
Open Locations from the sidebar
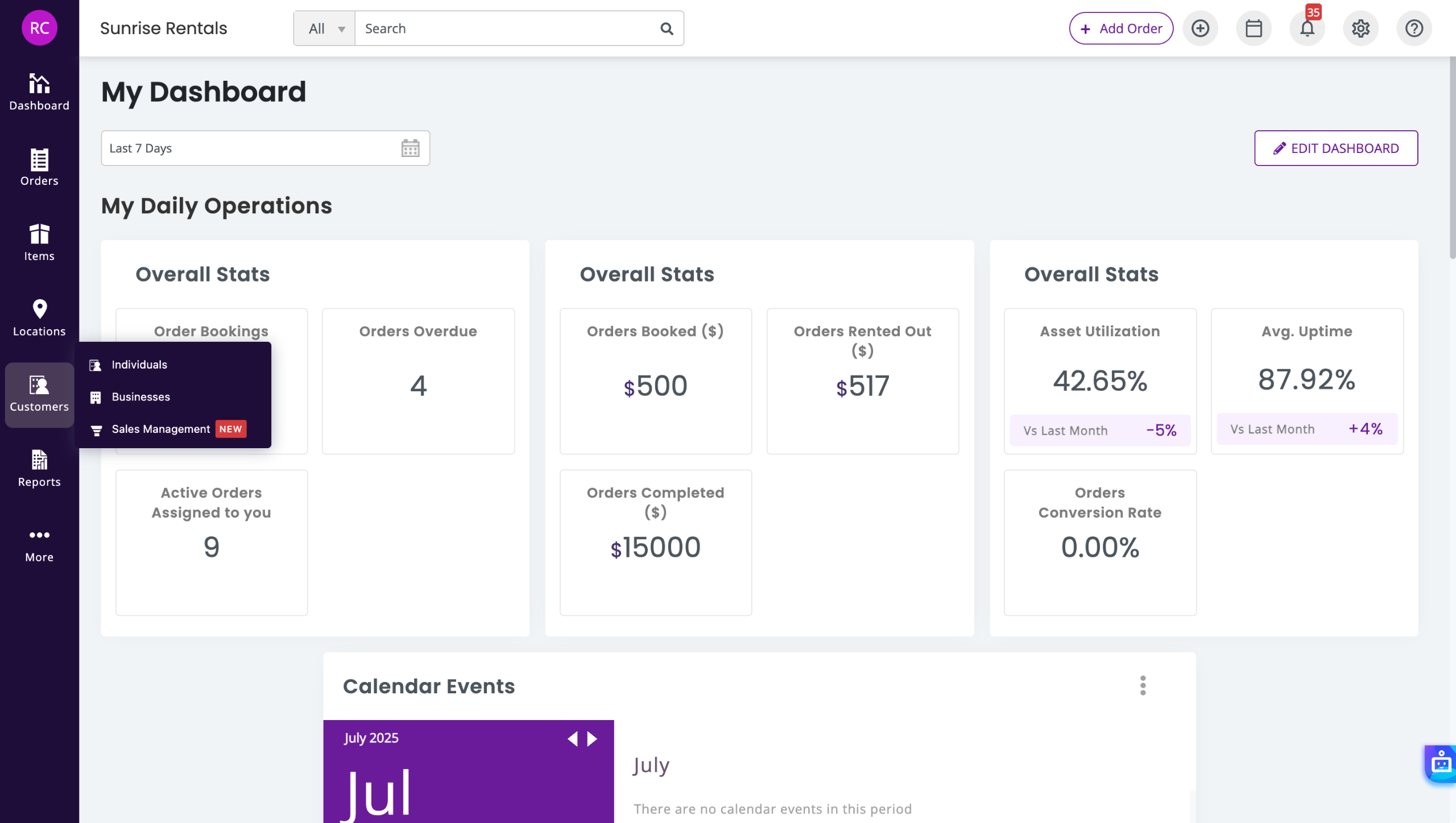(39, 318)
